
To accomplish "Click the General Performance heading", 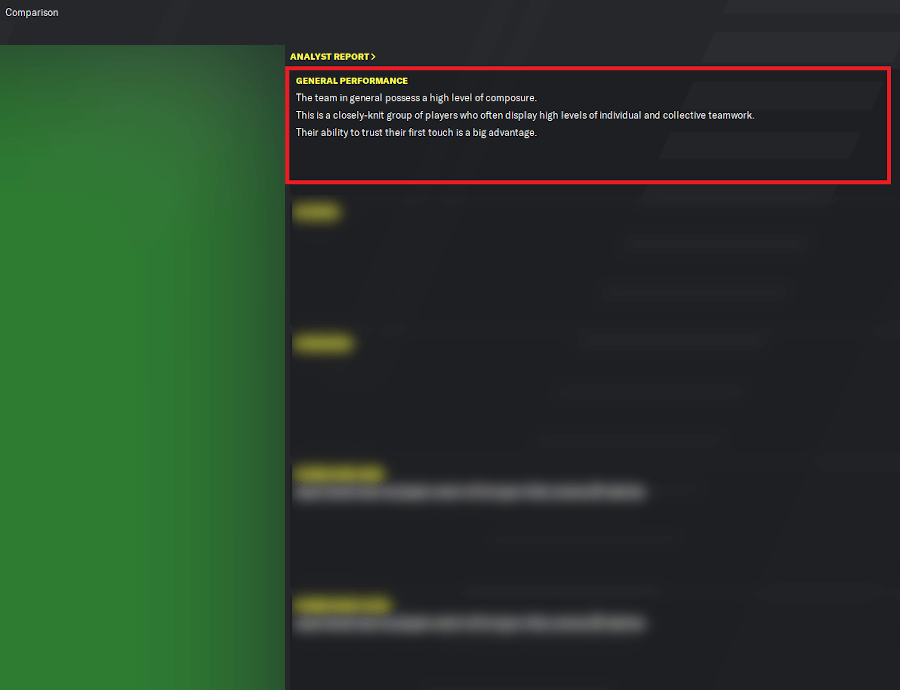I will click(352, 81).
